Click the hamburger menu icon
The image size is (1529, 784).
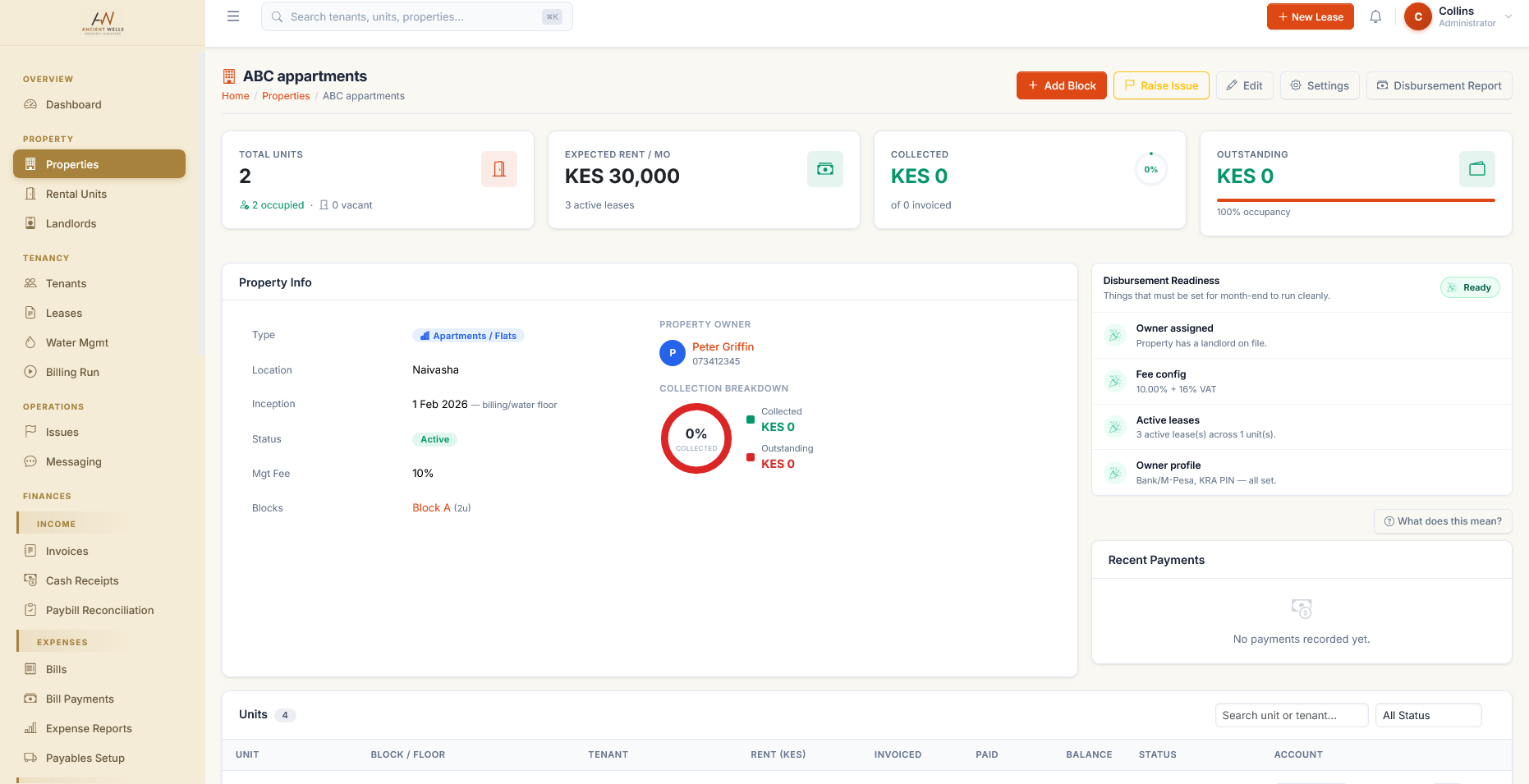point(233,16)
